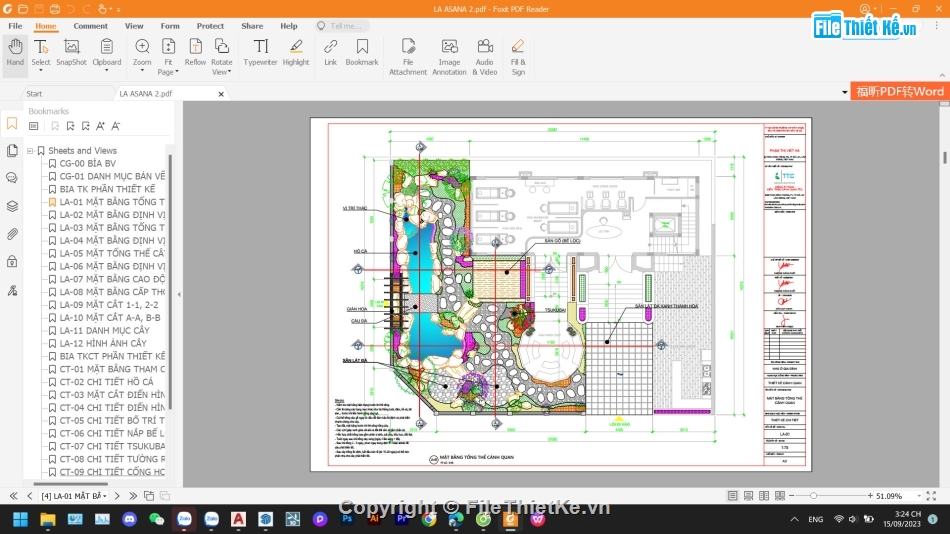Viewport: 950px width, 534px height.
Task: Select the Typewriter tool
Action: tap(261, 53)
